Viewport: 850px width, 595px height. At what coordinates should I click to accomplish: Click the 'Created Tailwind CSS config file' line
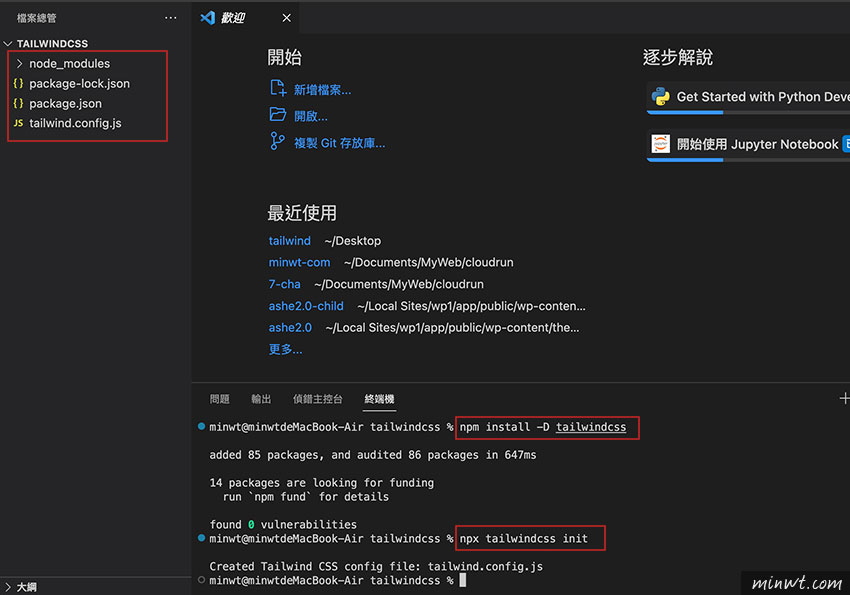376,566
